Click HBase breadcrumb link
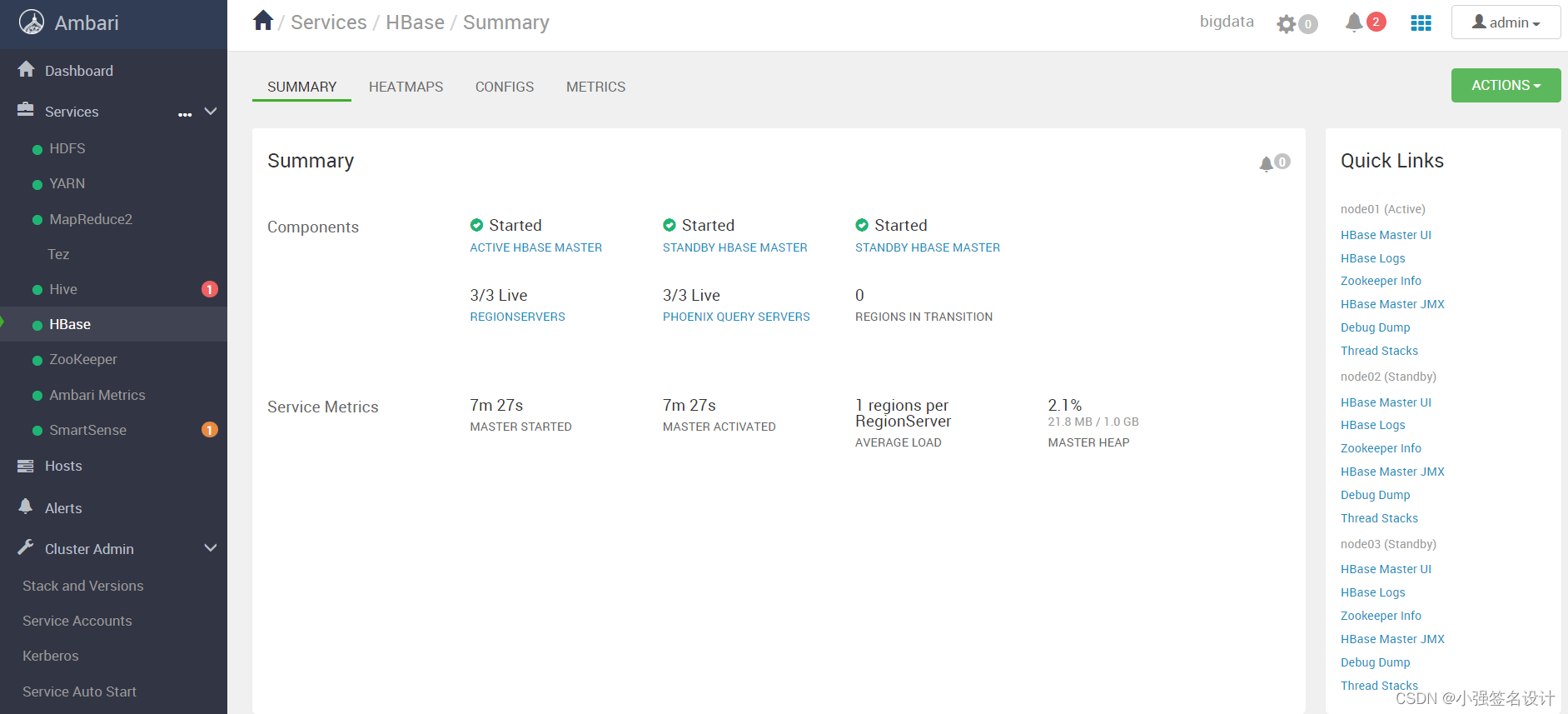1568x714 pixels. pyautogui.click(x=415, y=22)
